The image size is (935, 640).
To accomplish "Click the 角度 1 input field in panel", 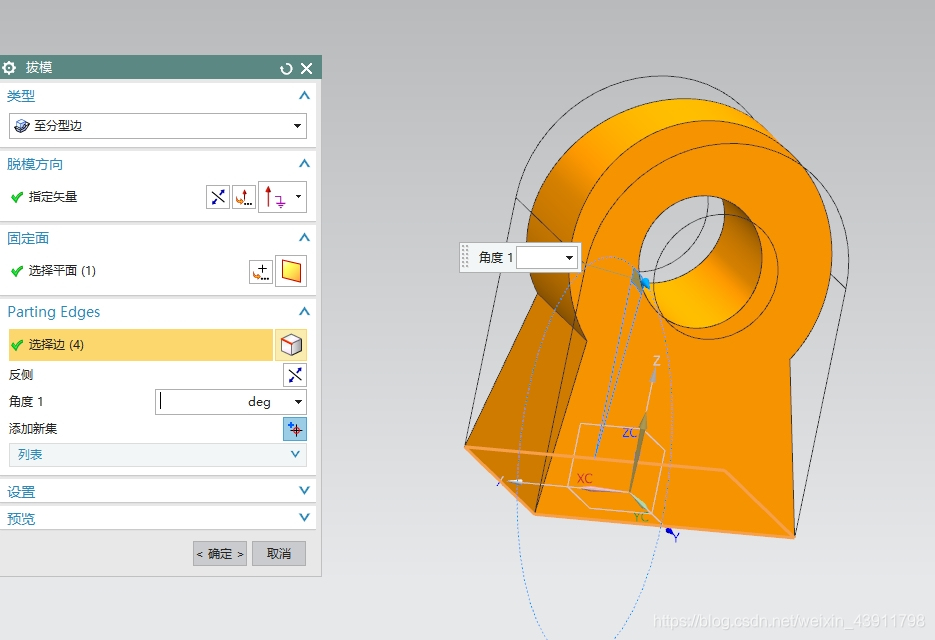I will pyautogui.click(x=223, y=402).
